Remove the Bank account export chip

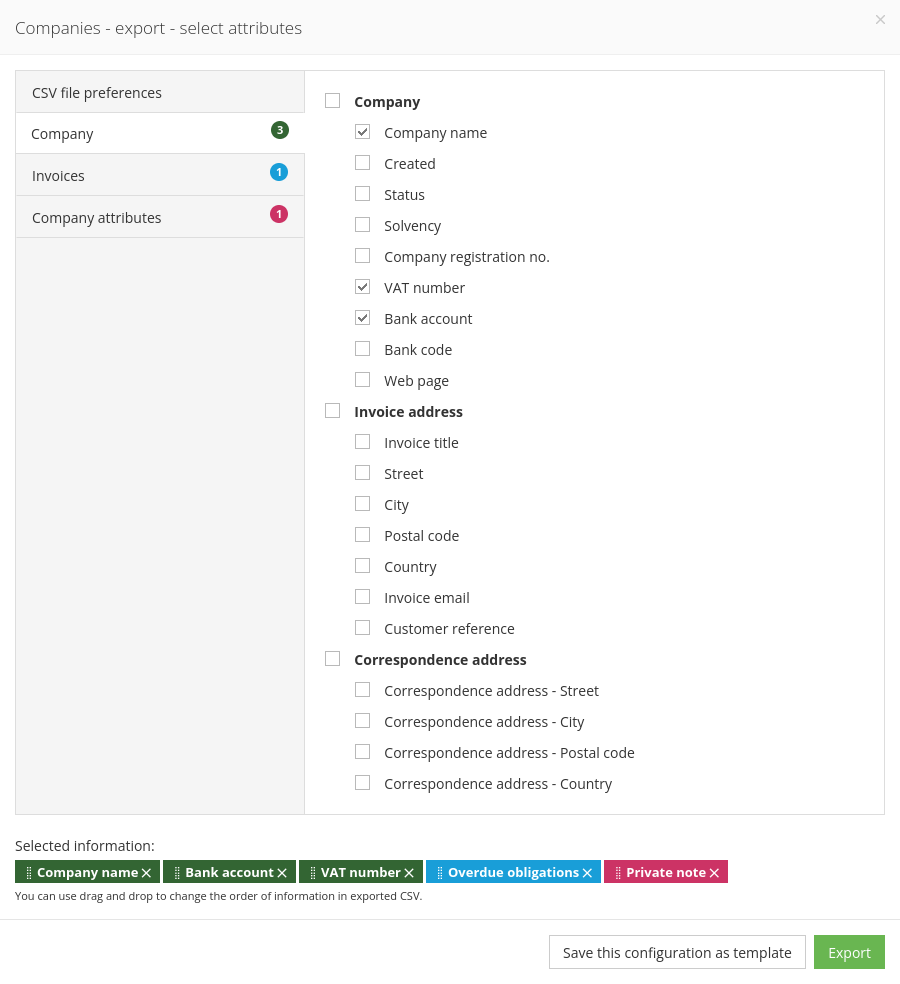coord(283,872)
